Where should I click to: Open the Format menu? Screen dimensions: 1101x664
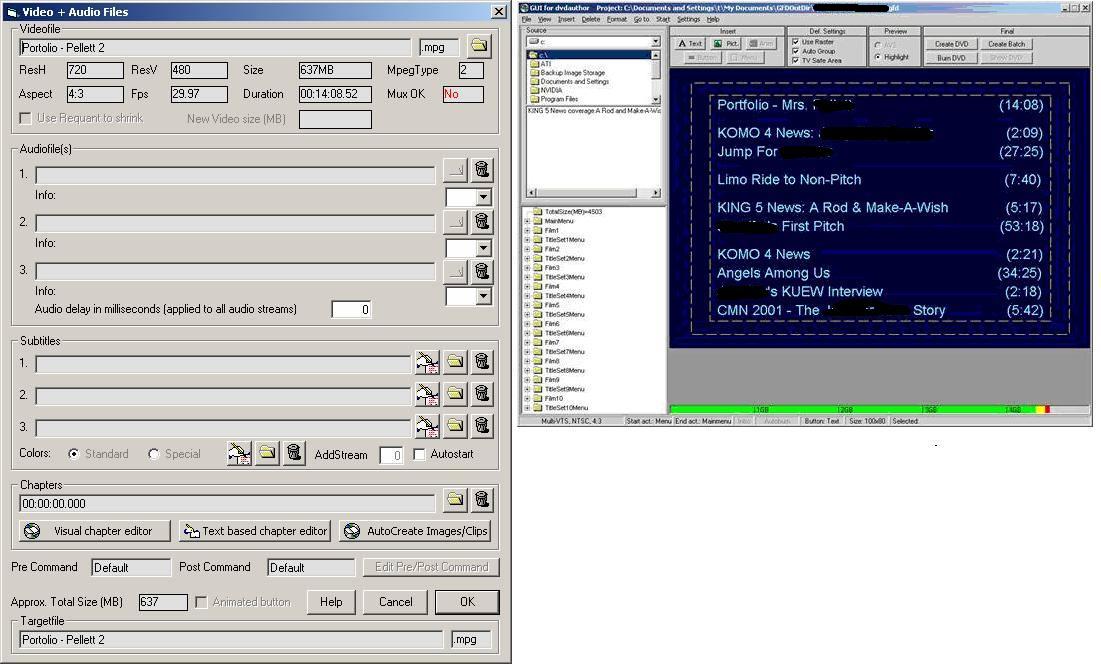[x=617, y=19]
